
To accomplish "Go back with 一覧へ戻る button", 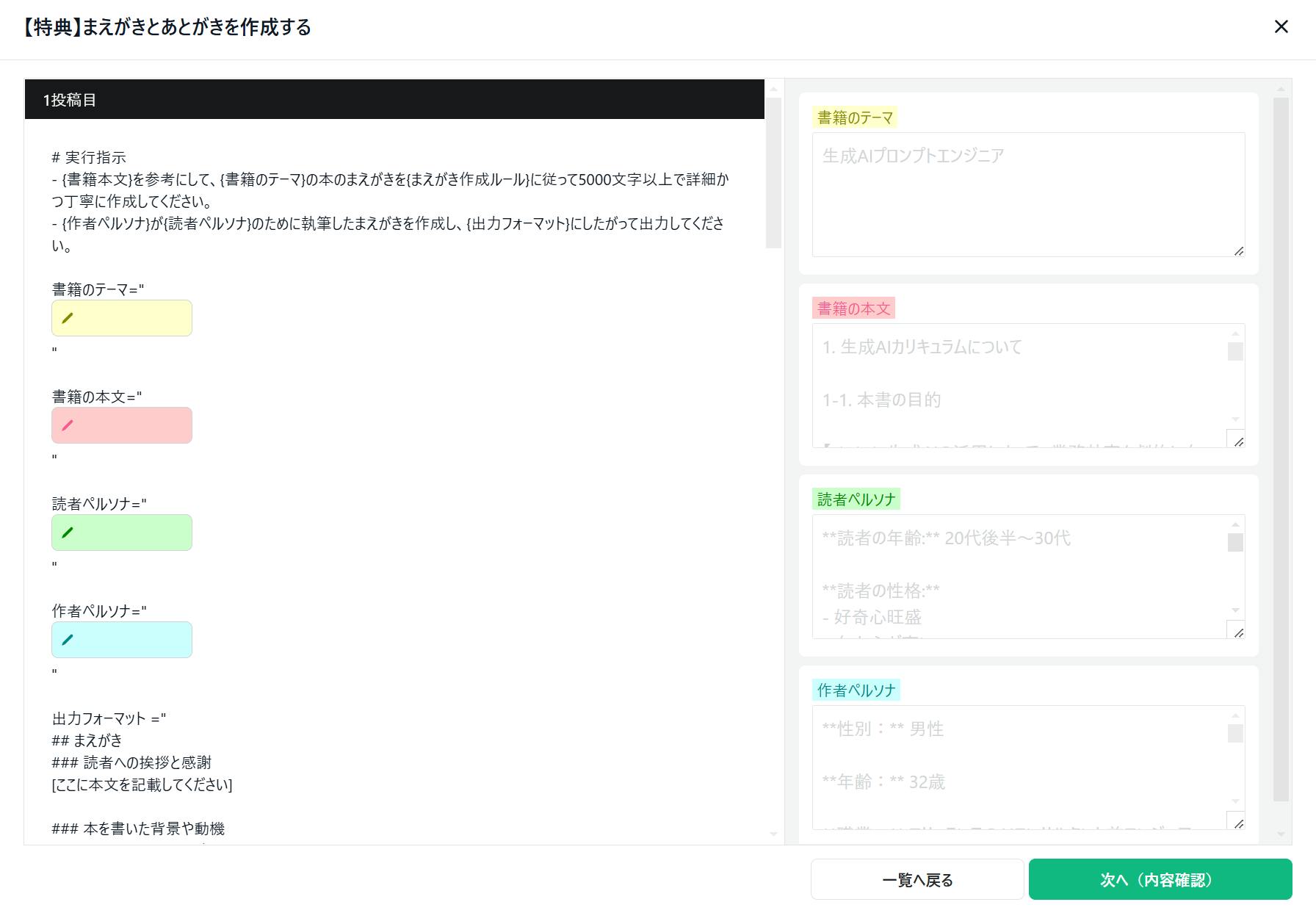I will [x=916, y=879].
